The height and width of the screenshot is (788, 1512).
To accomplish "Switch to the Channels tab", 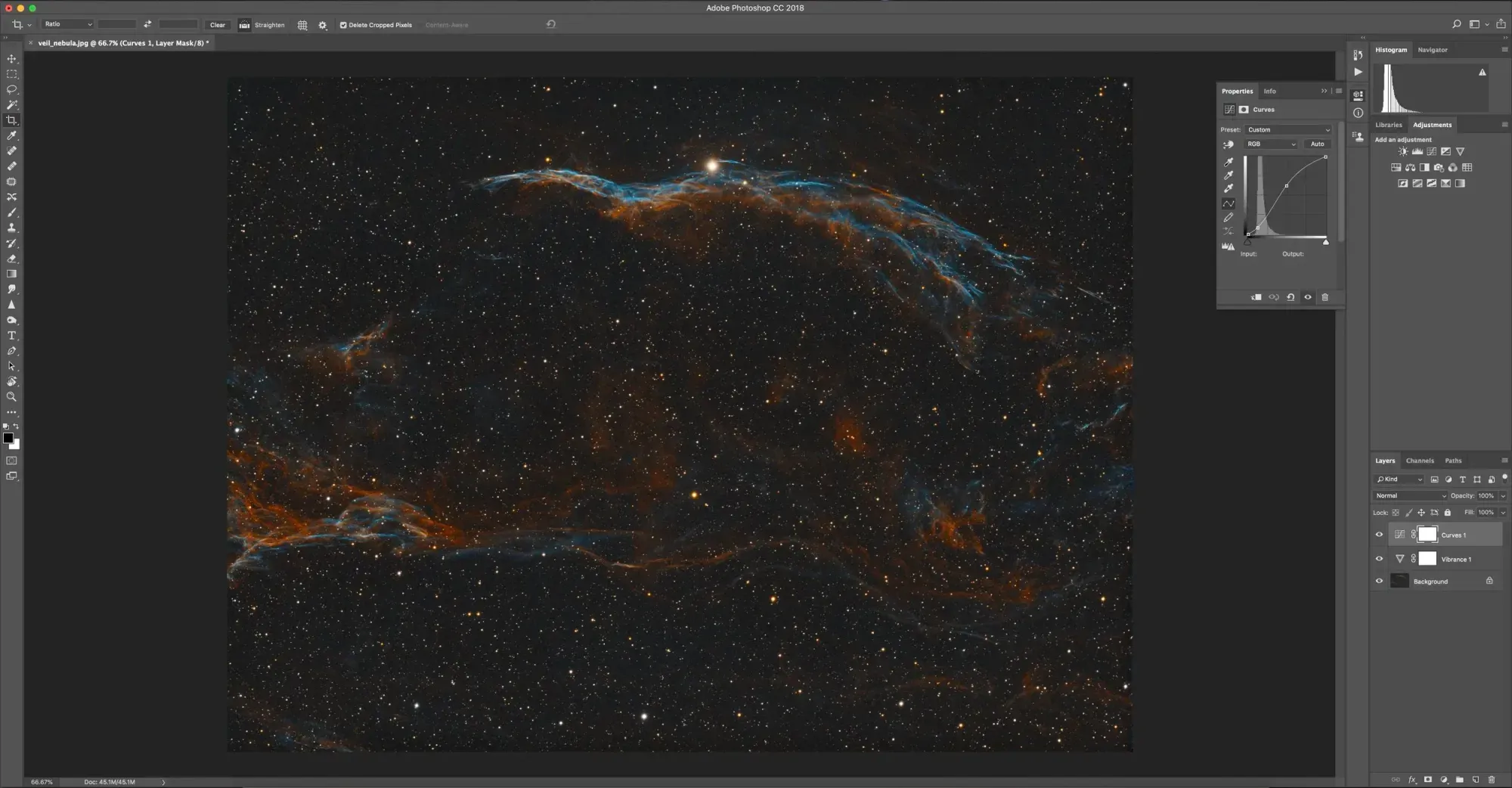I will click(1419, 461).
